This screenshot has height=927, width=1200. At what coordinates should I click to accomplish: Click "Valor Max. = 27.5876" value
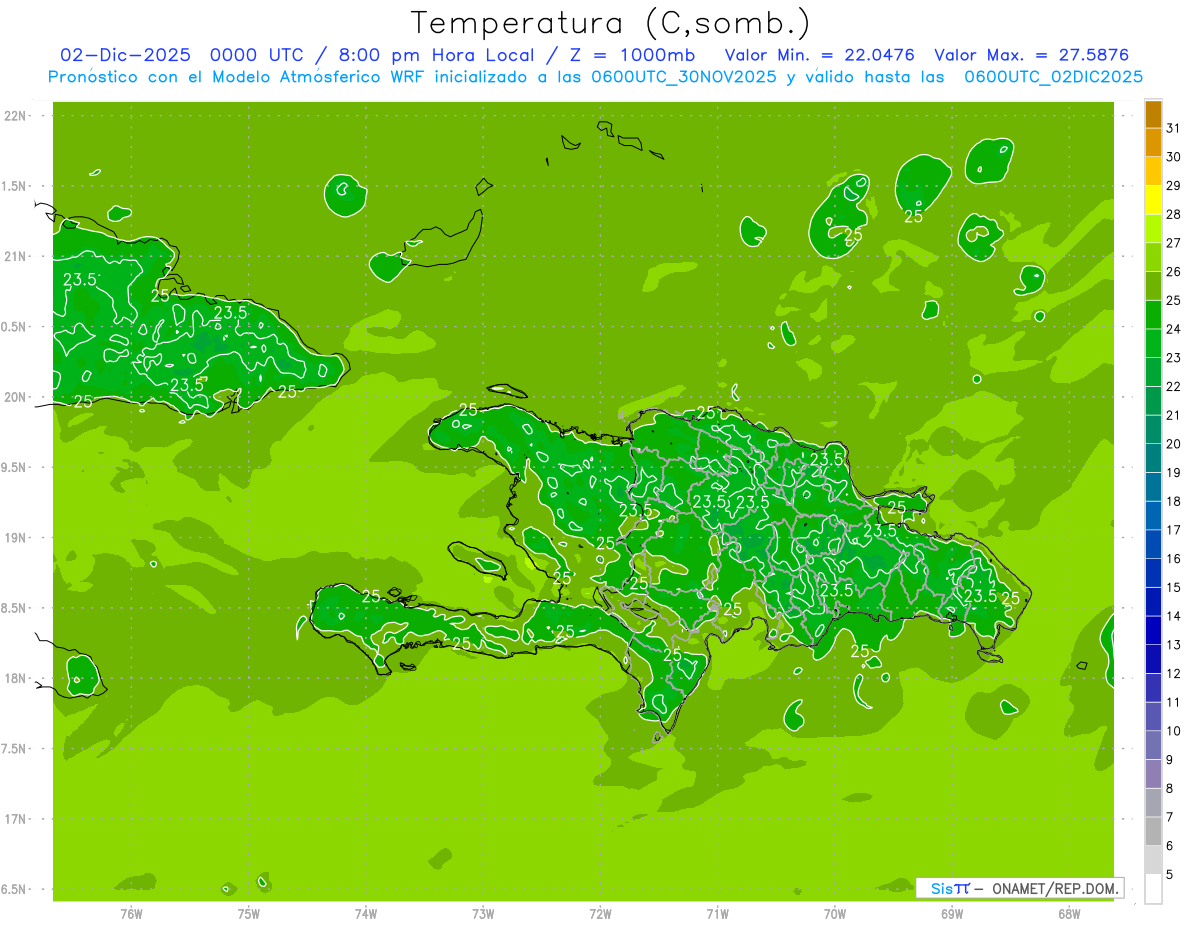click(1031, 55)
